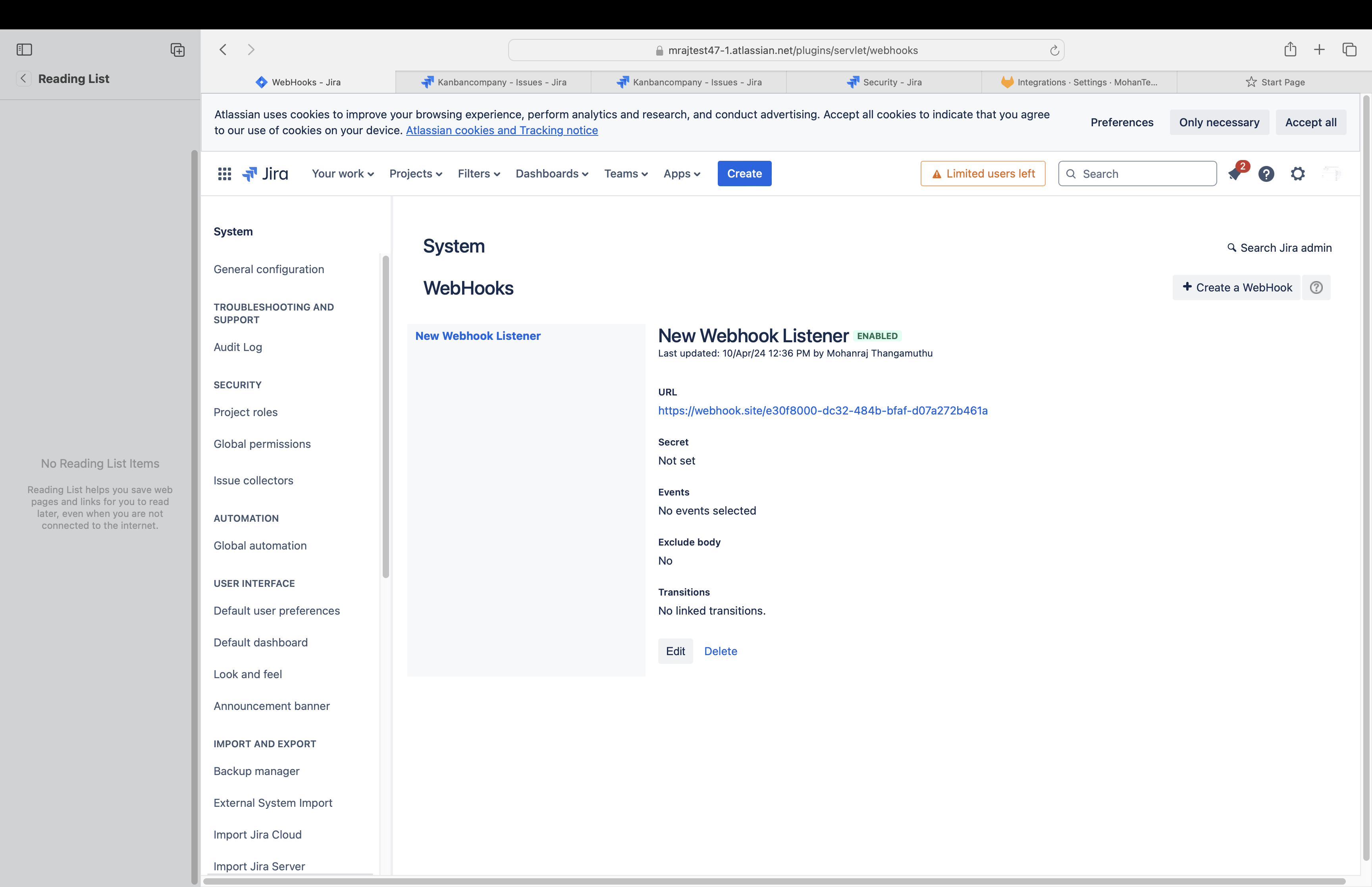Open help for Create a WebHook
Image resolution: width=1372 pixels, height=887 pixels.
coord(1317,287)
